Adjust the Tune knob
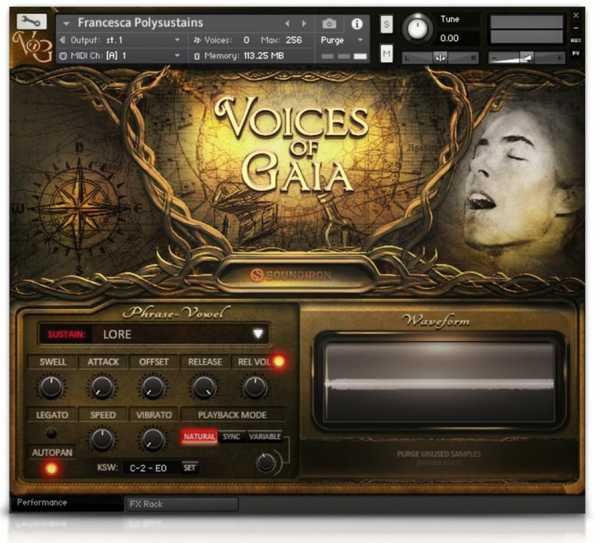 coord(417,28)
